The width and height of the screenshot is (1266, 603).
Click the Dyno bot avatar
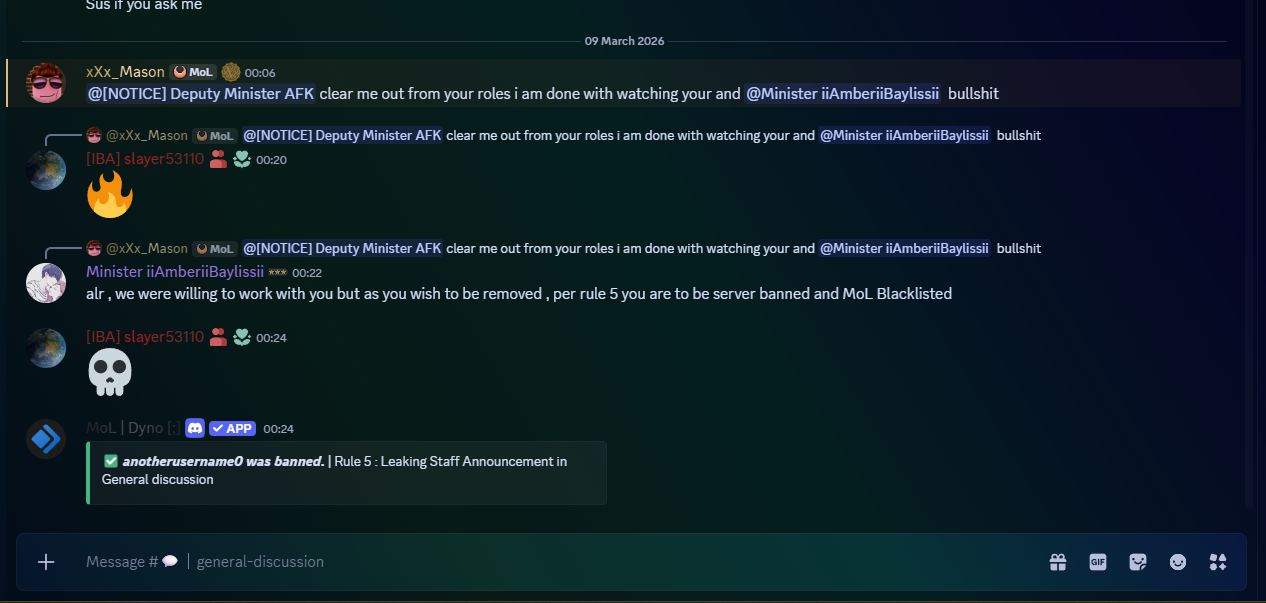pyautogui.click(x=46, y=439)
